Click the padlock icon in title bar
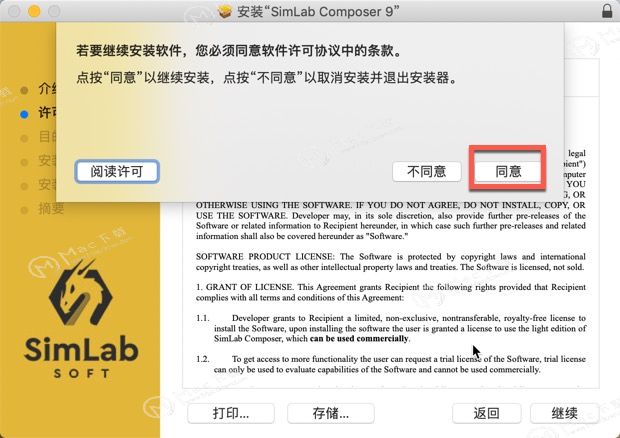Viewport: 620px width, 438px height. coord(607,11)
